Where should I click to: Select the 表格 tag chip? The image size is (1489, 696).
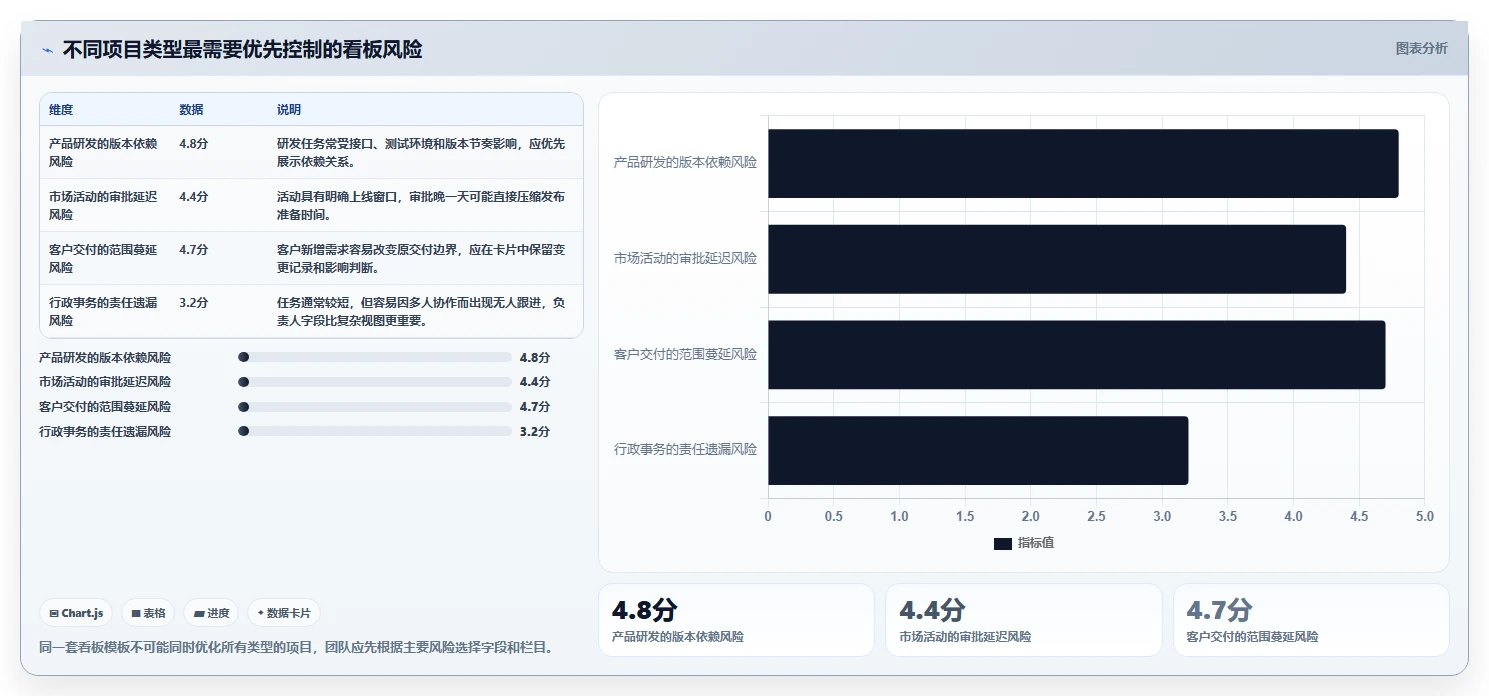(x=148, y=613)
